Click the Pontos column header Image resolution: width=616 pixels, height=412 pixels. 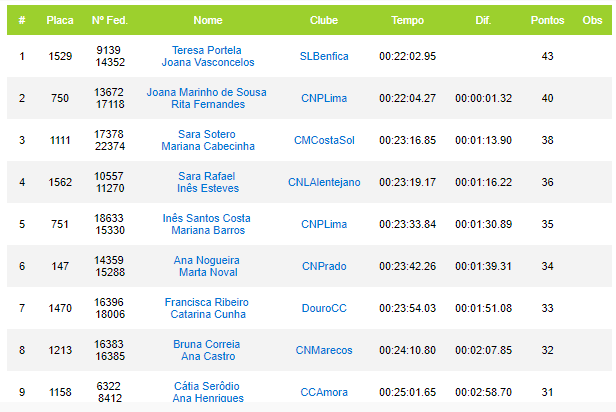click(x=547, y=20)
